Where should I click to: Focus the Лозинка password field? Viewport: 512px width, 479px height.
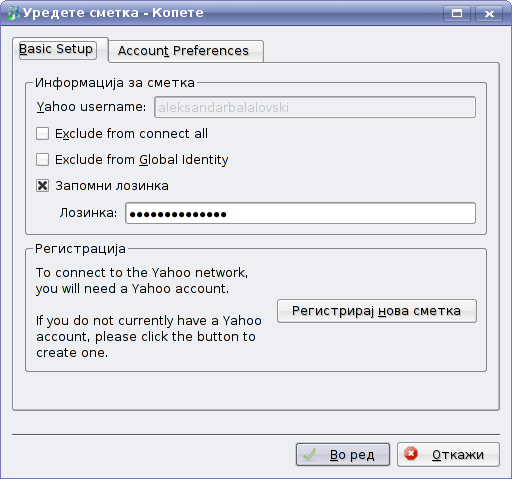pyautogui.click(x=300, y=213)
